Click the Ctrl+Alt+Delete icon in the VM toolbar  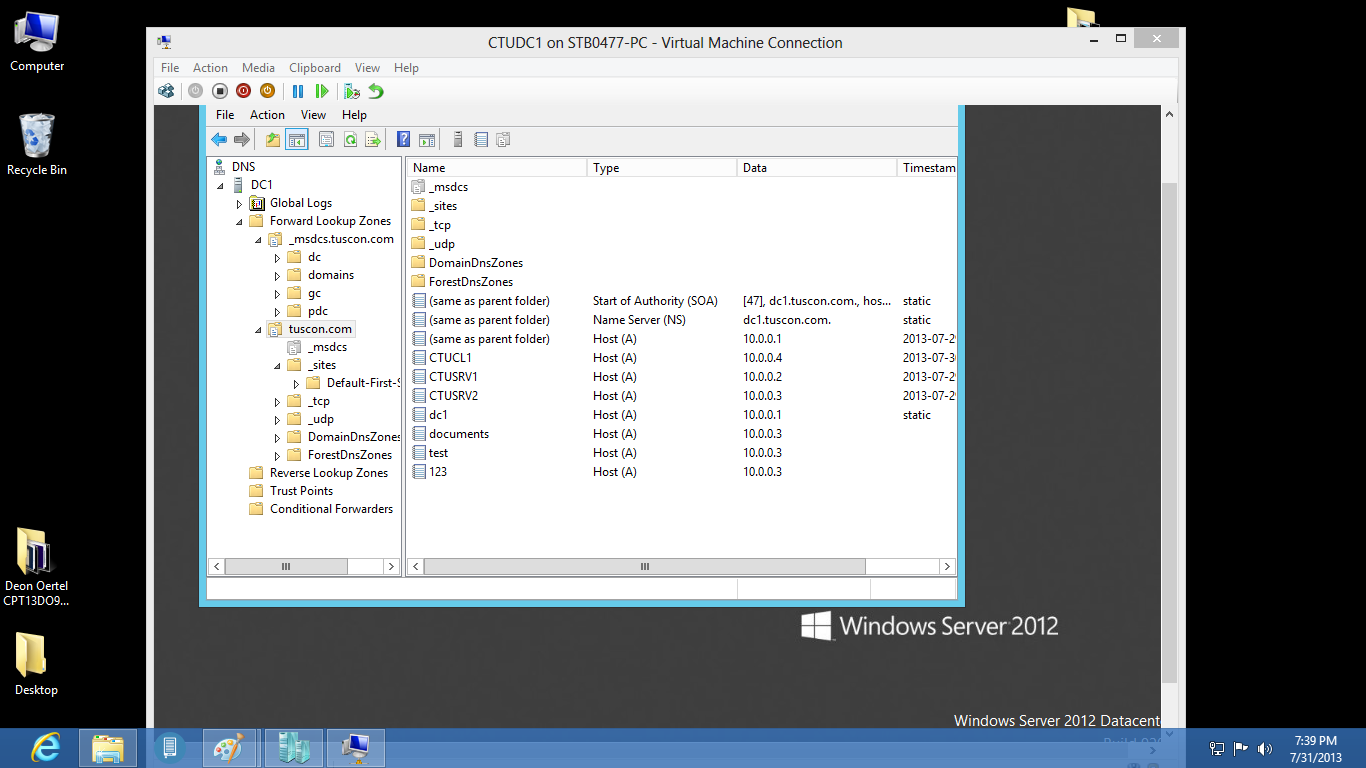point(166,91)
